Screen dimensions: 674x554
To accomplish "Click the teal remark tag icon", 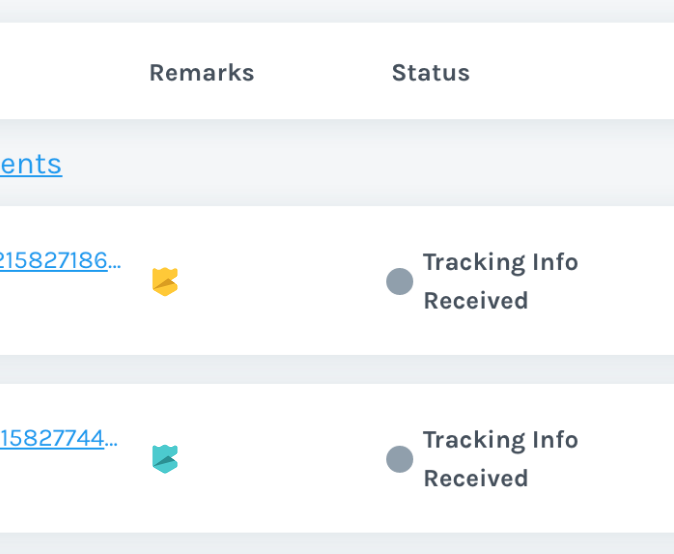I will [165, 459].
